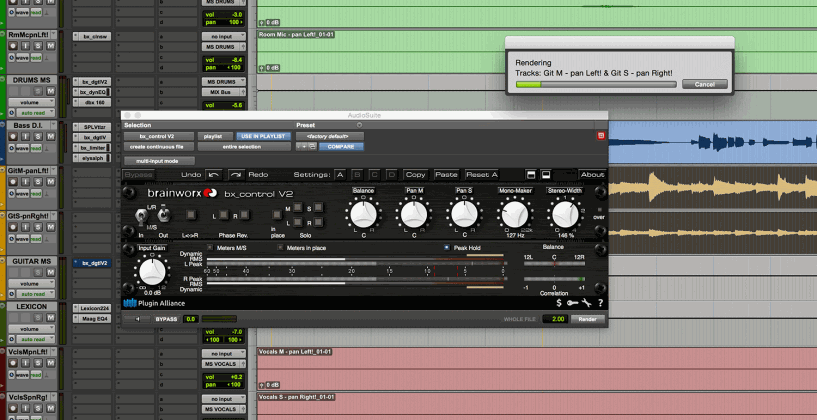Click the COMPARE button
Image resolution: width=817 pixels, height=420 pixels.
click(341, 147)
